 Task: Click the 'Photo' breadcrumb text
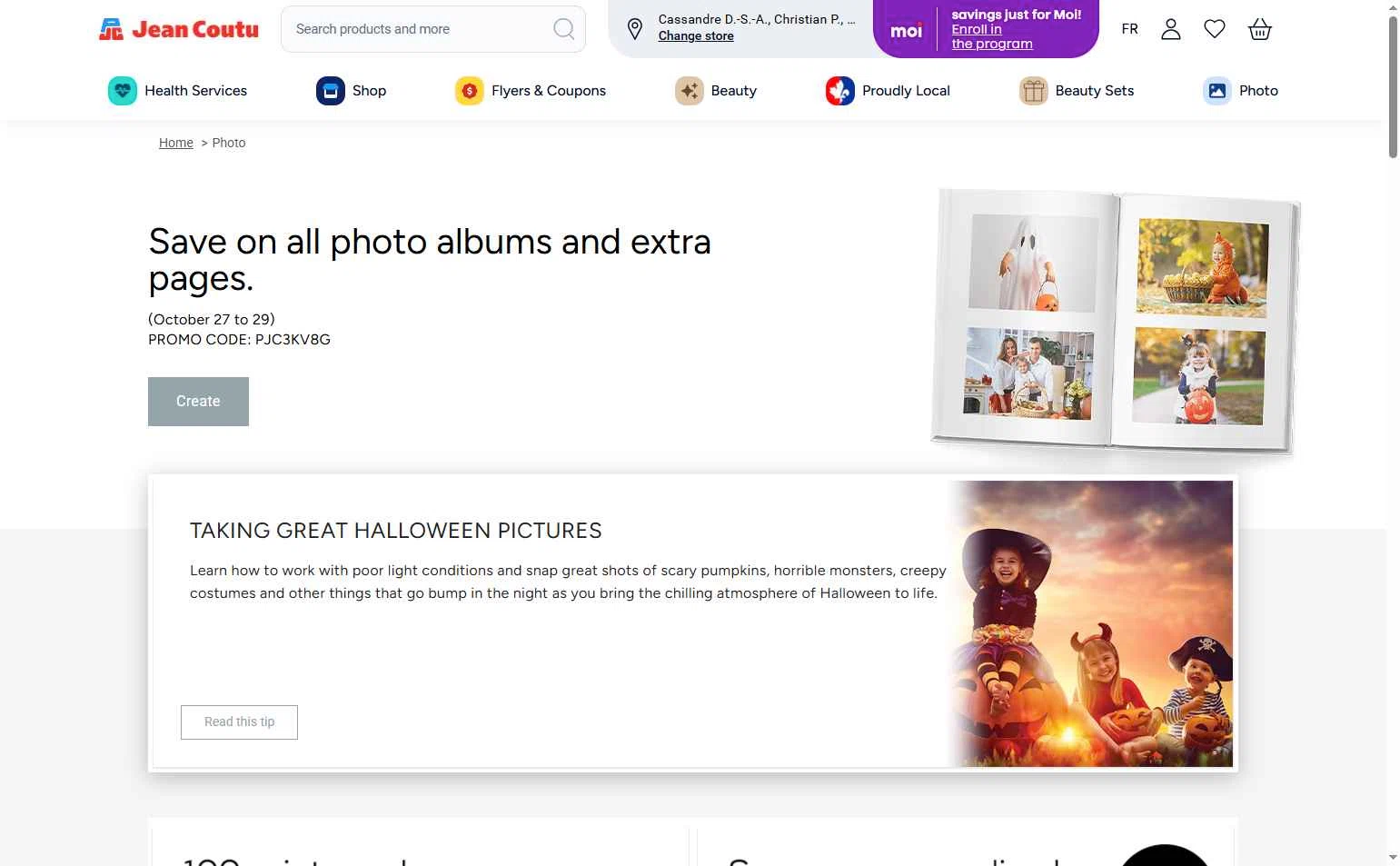pos(229,143)
